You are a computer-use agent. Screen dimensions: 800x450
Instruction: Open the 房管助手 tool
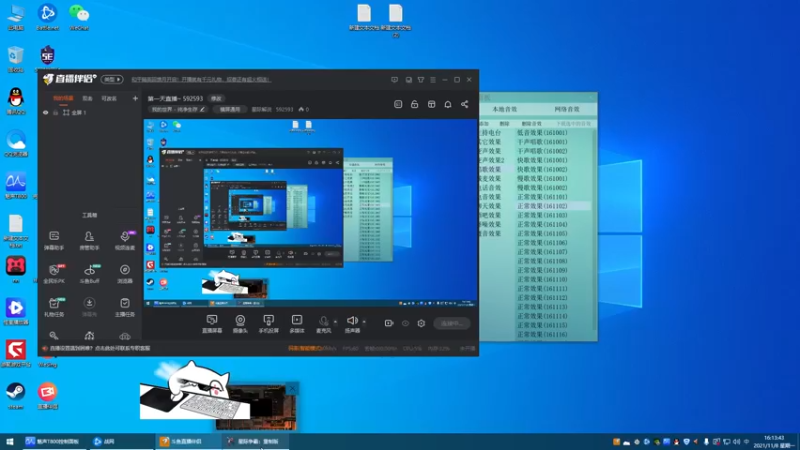click(89, 238)
